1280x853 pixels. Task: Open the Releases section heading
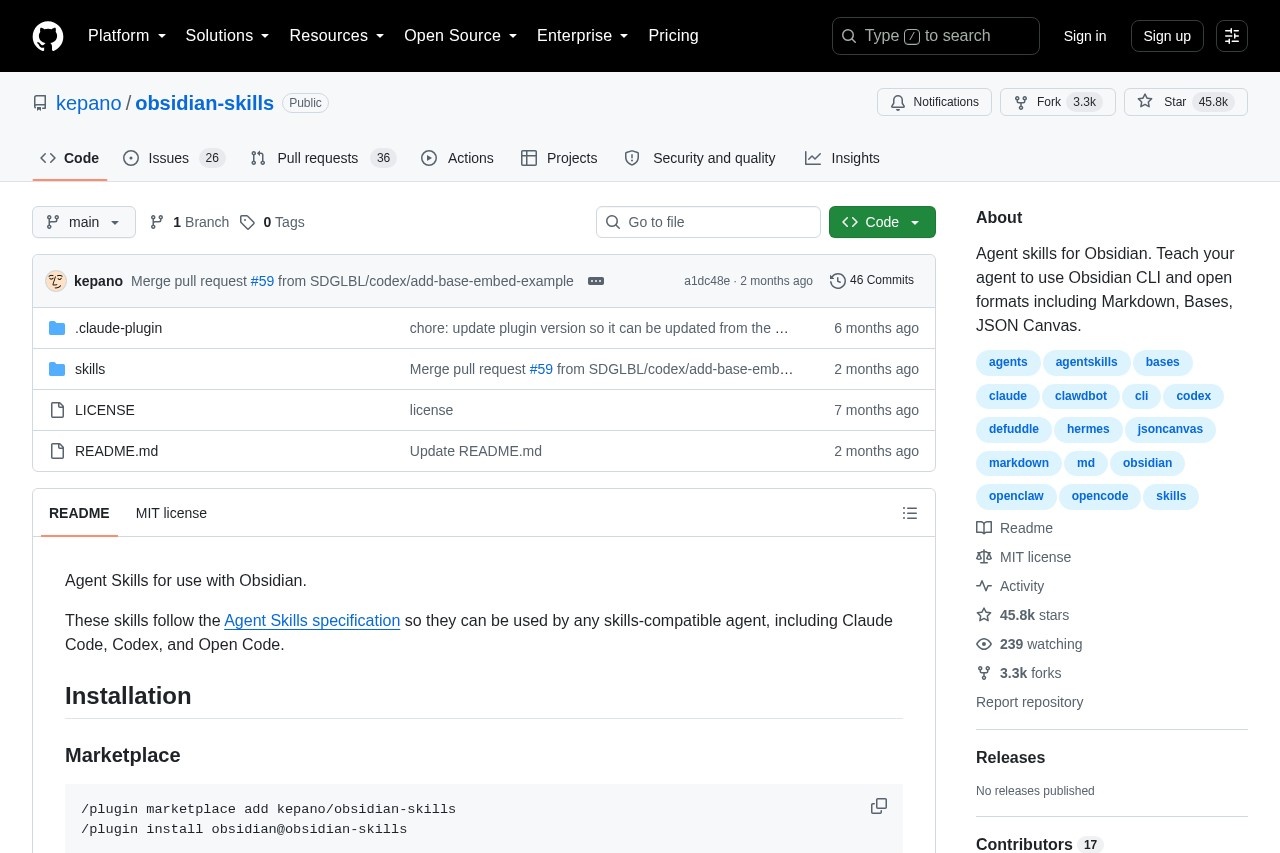1010,758
